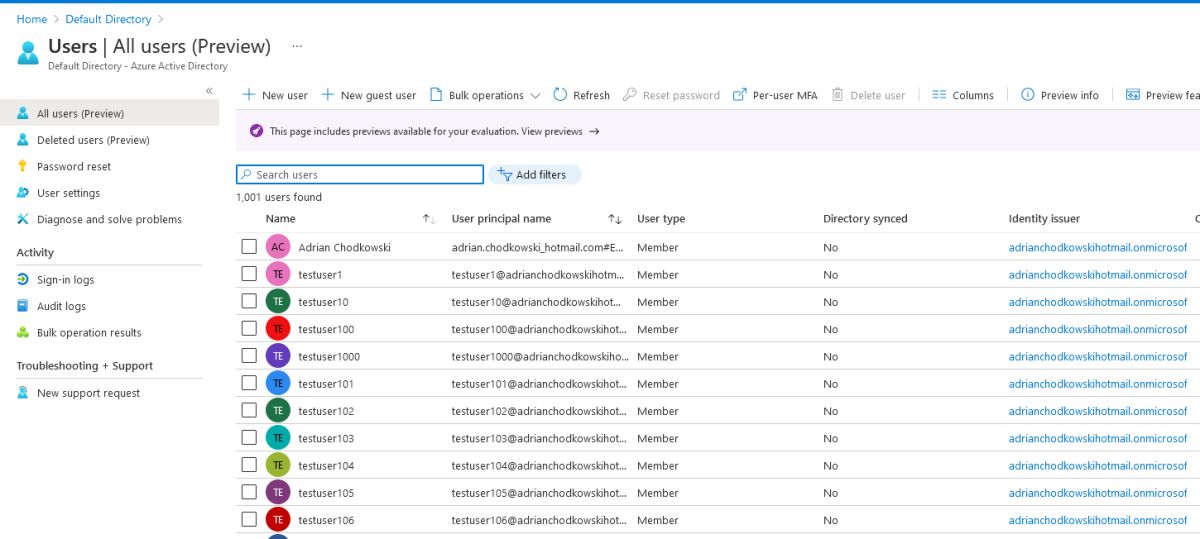Check the box for Adrian Chodkowski

pyautogui.click(x=249, y=247)
